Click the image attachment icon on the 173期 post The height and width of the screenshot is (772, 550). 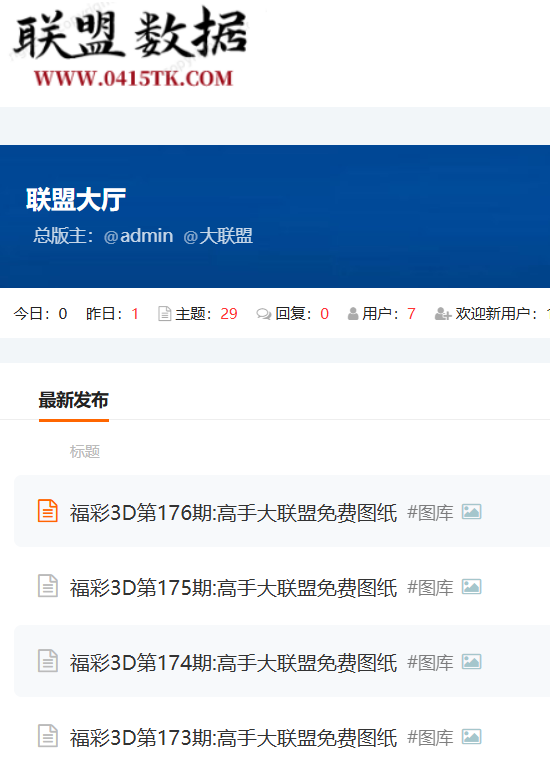471,737
